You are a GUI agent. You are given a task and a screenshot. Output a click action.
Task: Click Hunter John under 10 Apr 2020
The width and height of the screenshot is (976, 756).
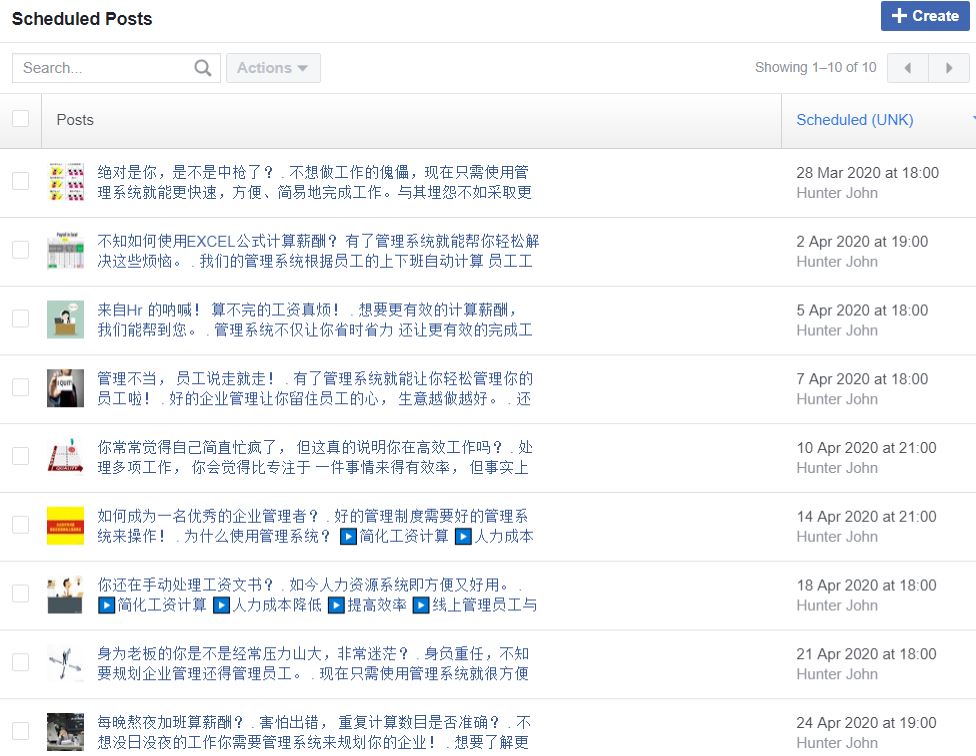tap(836, 468)
